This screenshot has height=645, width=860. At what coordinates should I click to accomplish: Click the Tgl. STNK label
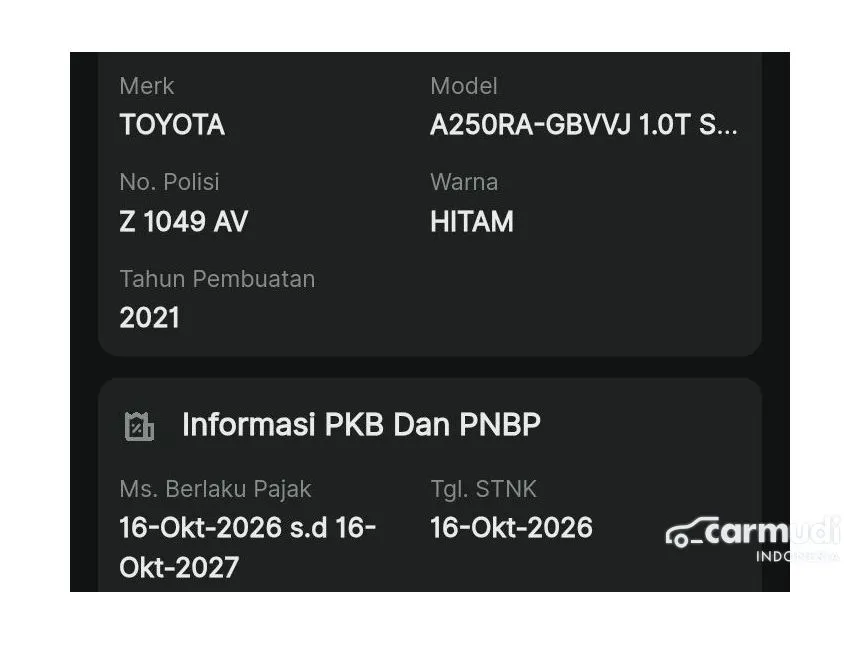[x=483, y=489]
